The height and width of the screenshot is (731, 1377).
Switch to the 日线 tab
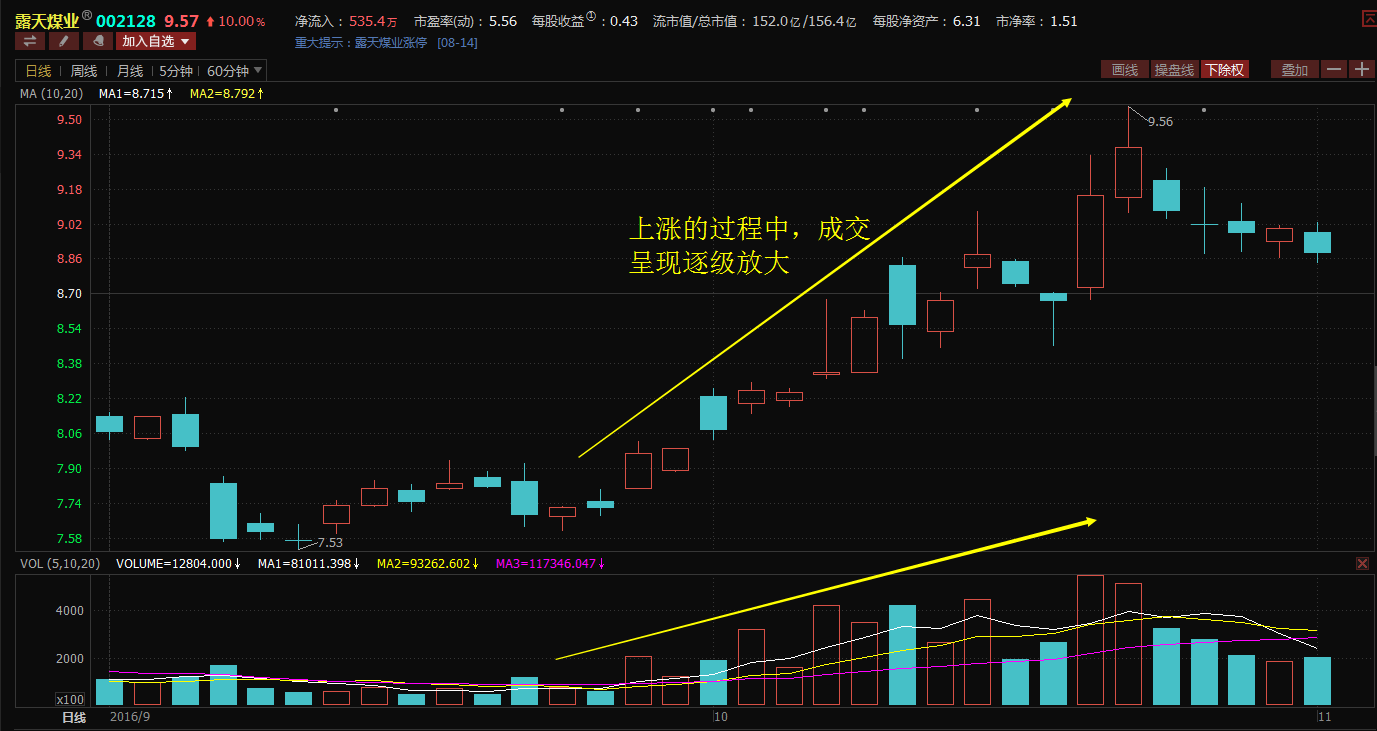click(38, 71)
